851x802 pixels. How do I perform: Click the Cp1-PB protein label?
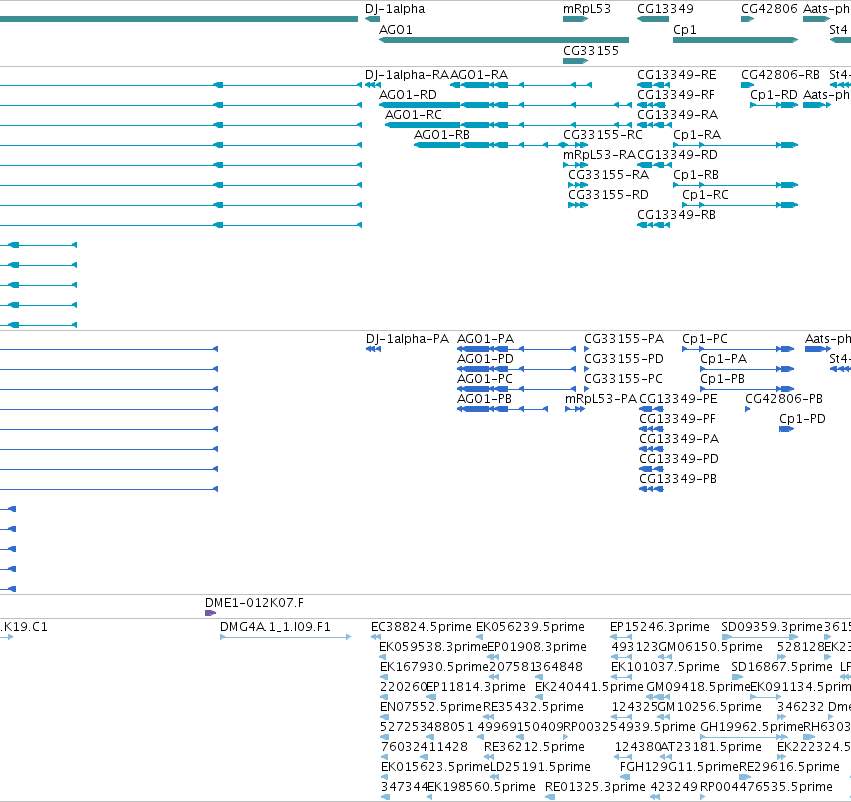(722, 379)
